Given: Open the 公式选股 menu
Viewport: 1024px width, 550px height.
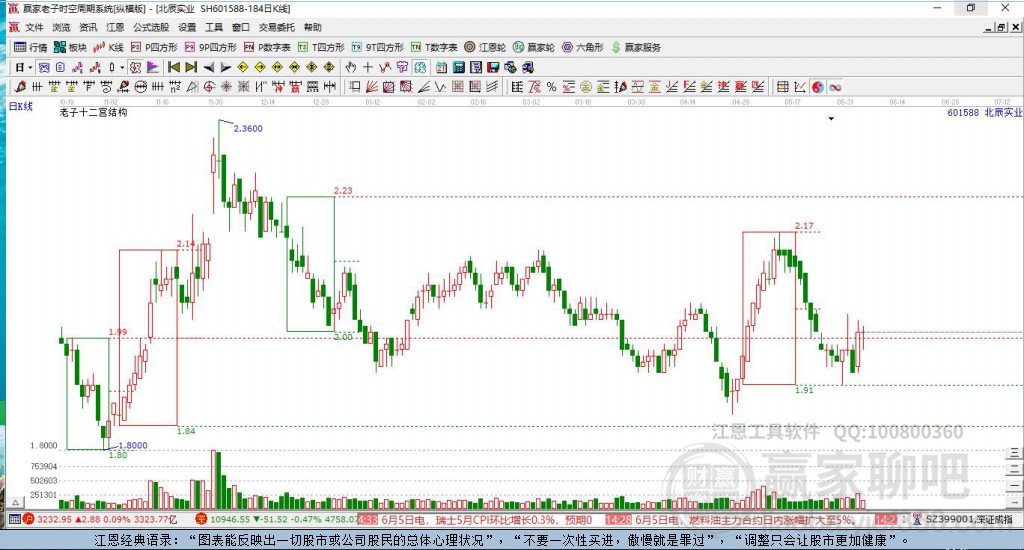Looking at the screenshot, I should [x=151, y=27].
